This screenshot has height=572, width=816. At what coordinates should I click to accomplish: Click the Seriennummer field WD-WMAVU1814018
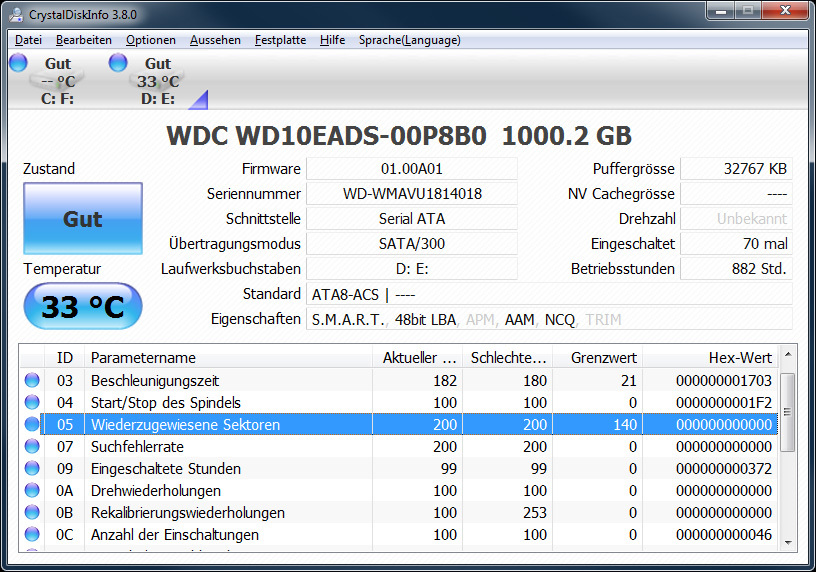(412, 194)
